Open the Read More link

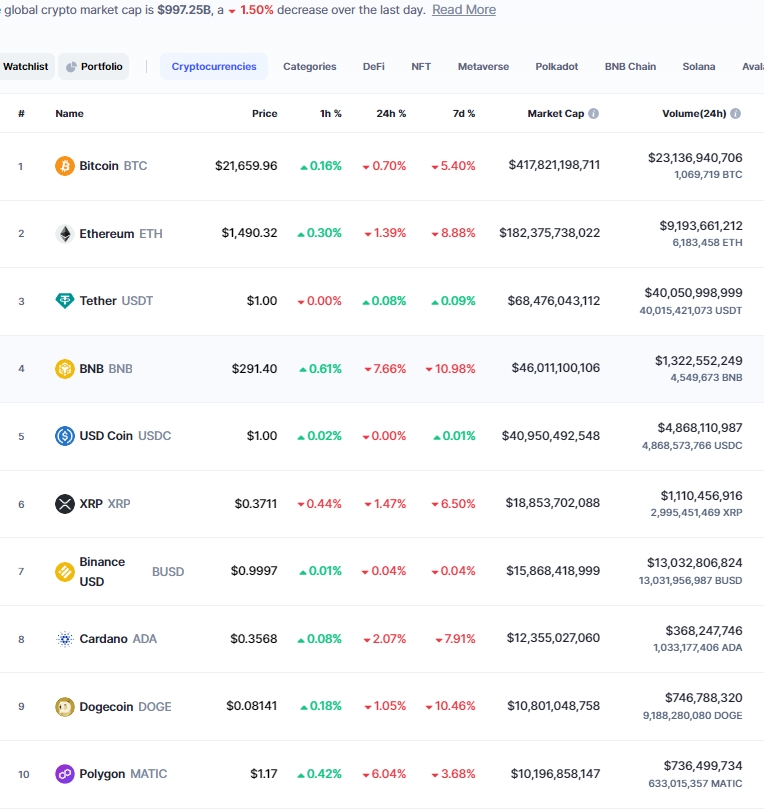pos(463,10)
